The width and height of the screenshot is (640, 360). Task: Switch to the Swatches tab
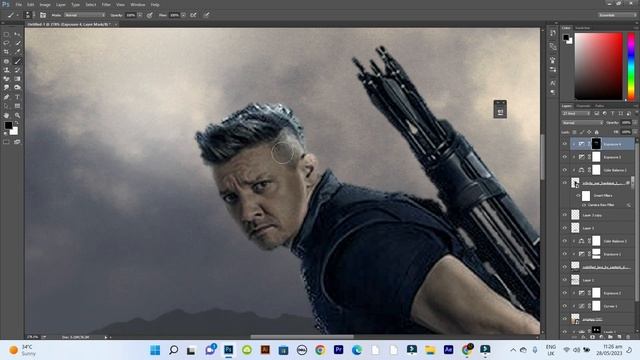(582, 28)
